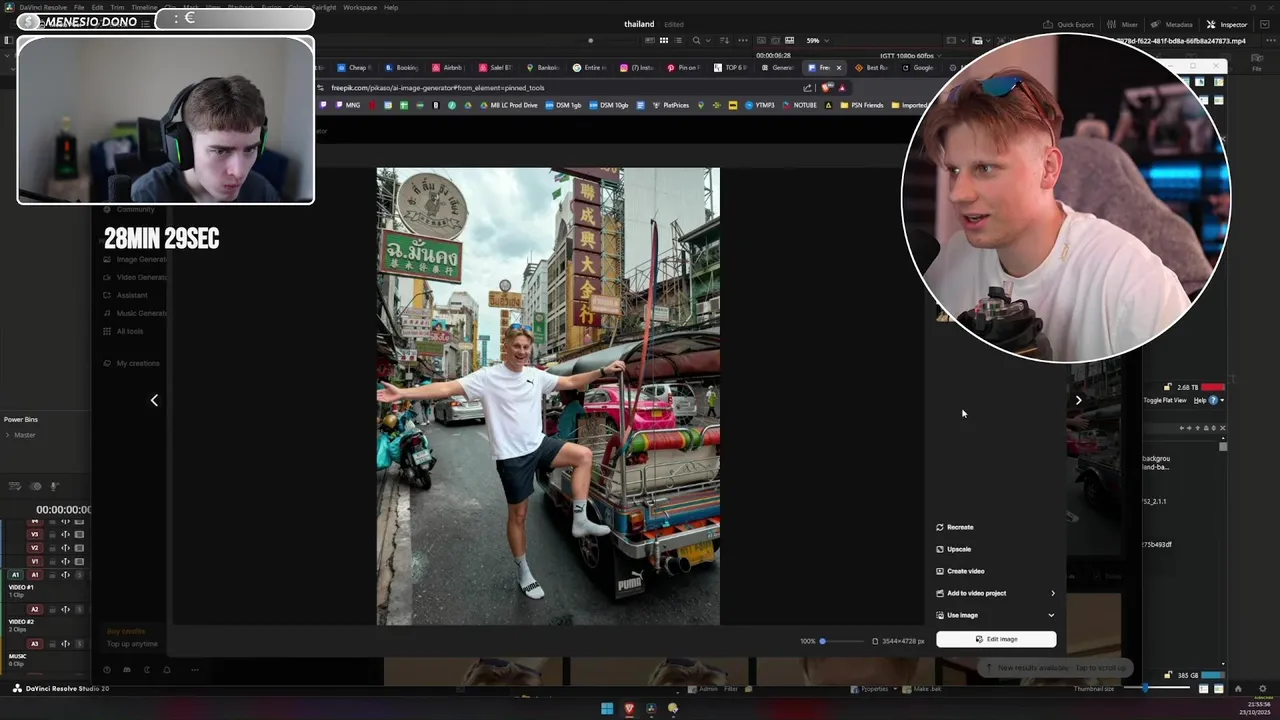This screenshot has height=720, width=1280.
Task: Solo the A2 audio track
Action: tap(79, 610)
